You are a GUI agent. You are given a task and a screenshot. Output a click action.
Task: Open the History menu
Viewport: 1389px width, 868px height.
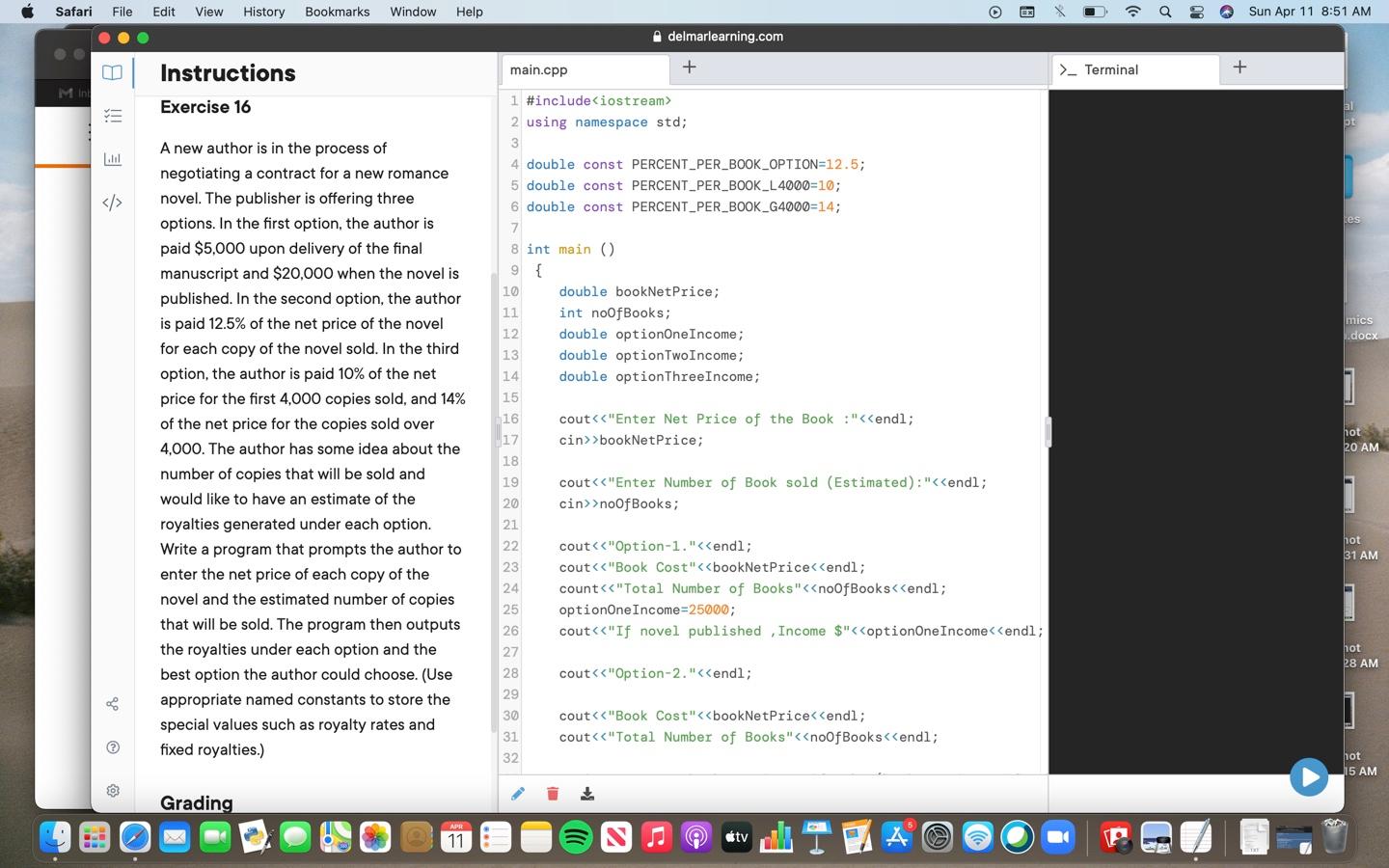click(264, 12)
